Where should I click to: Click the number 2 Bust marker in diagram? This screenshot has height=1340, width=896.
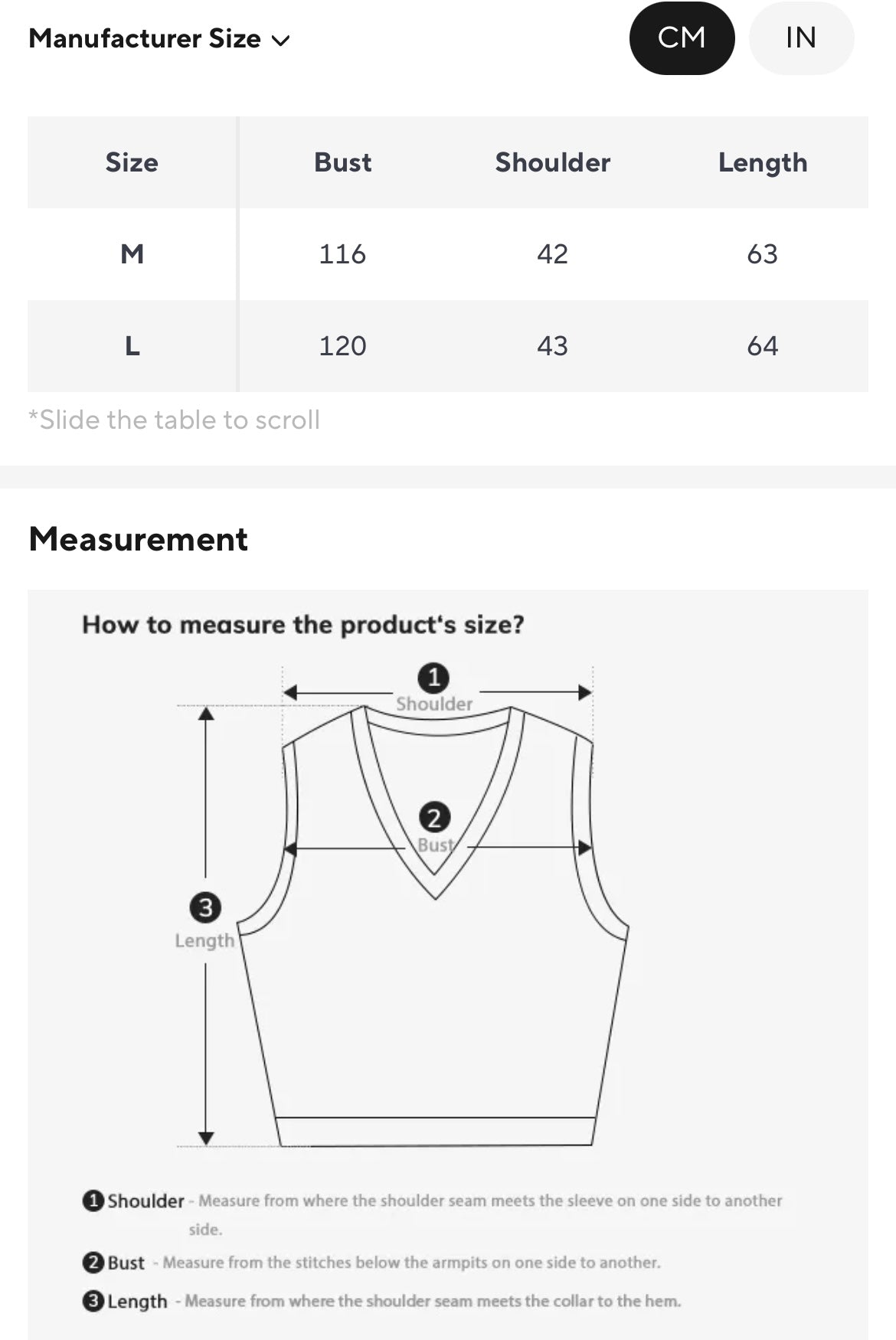(434, 818)
